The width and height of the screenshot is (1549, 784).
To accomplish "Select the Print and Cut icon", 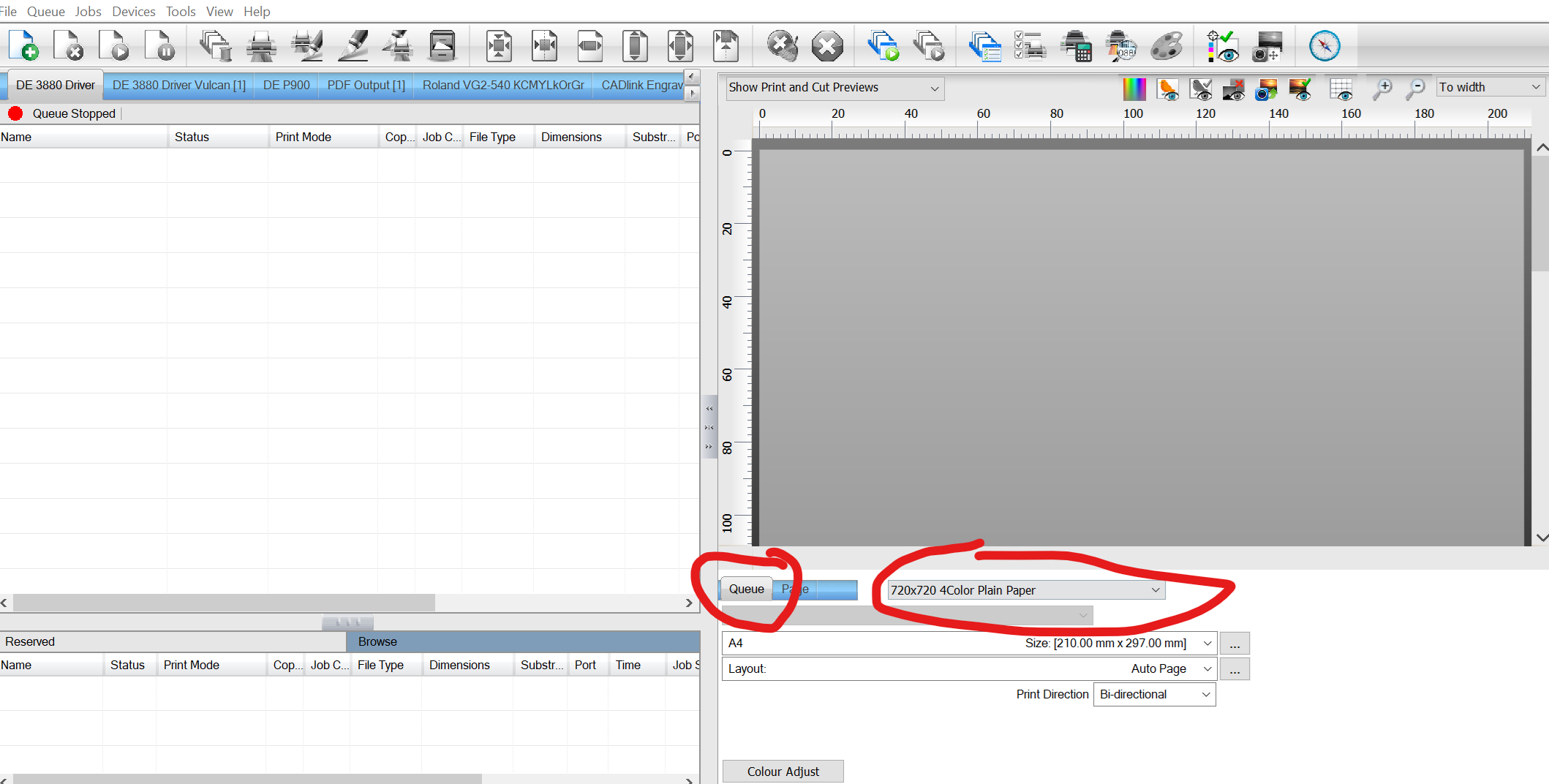I will (307, 45).
